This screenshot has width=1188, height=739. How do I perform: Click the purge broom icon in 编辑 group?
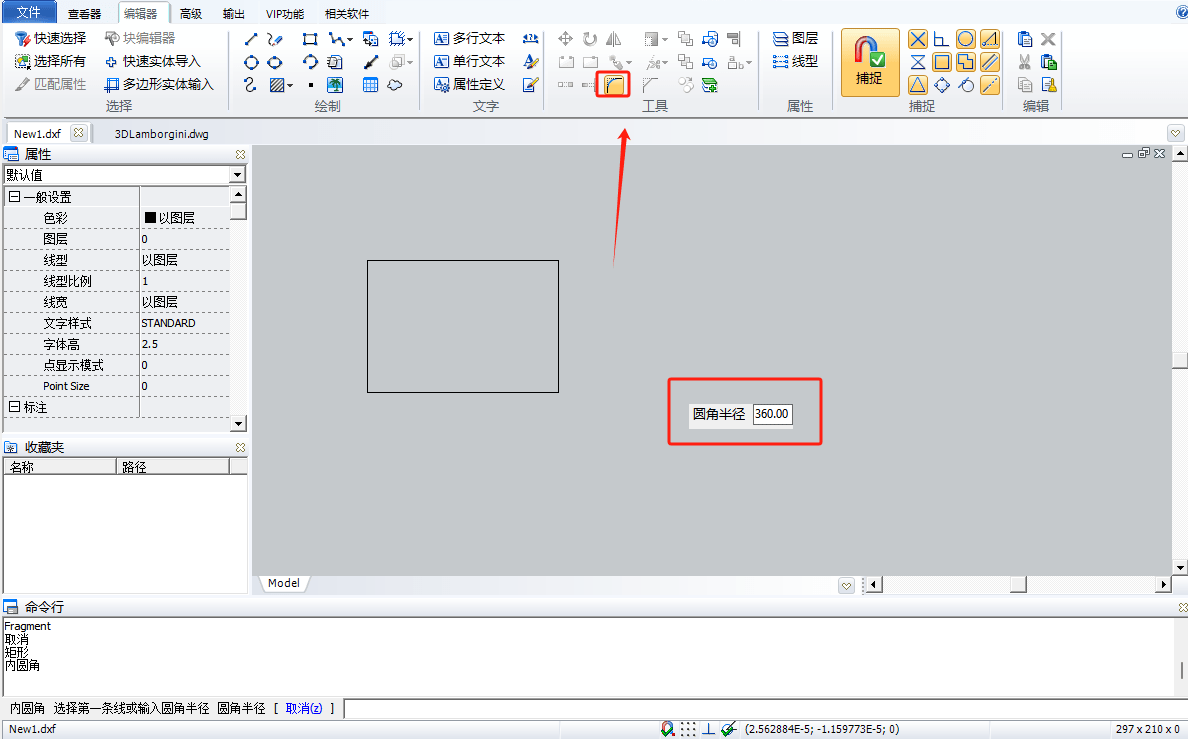1049,85
